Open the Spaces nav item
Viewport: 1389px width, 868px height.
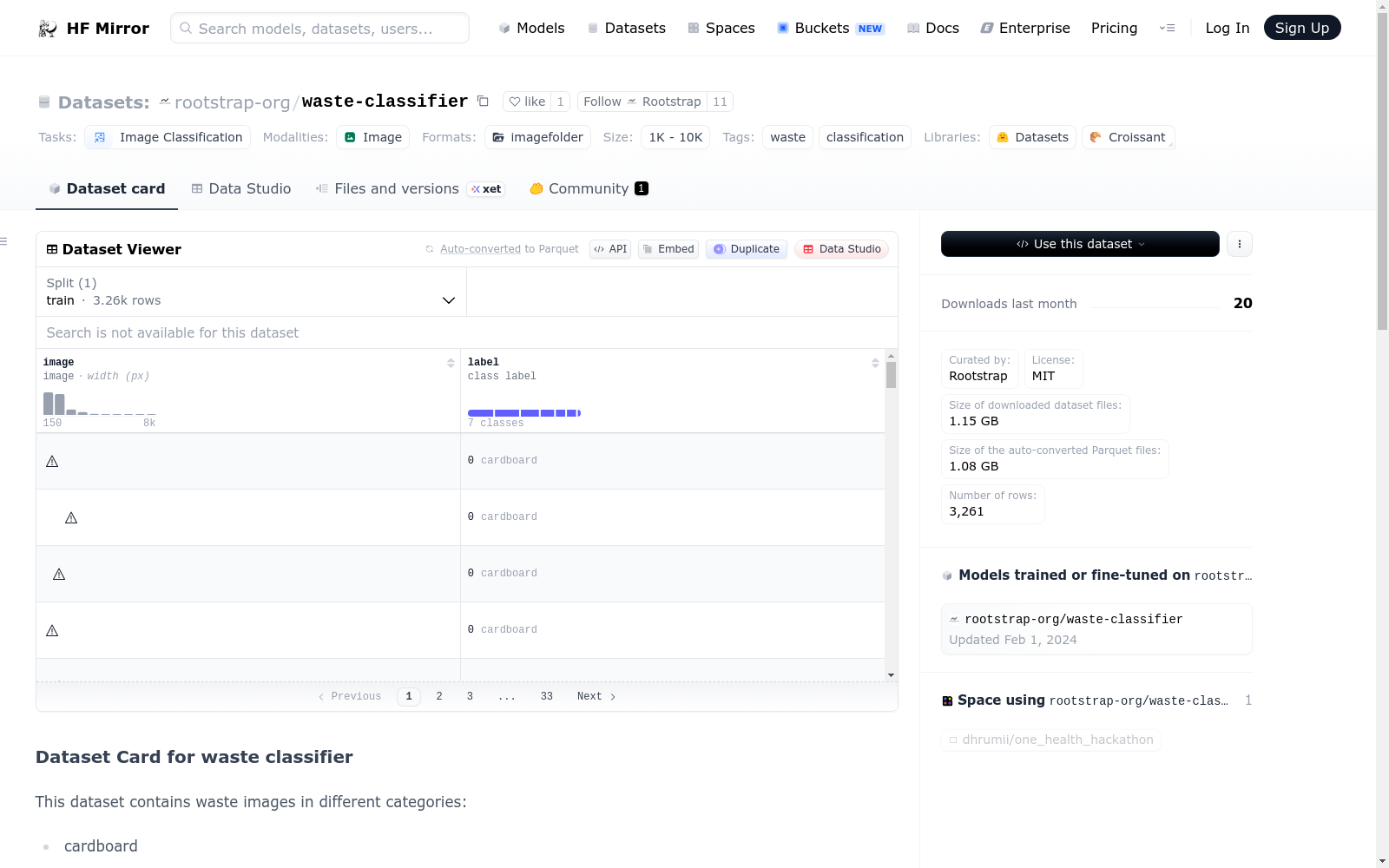(x=721, y=28)
